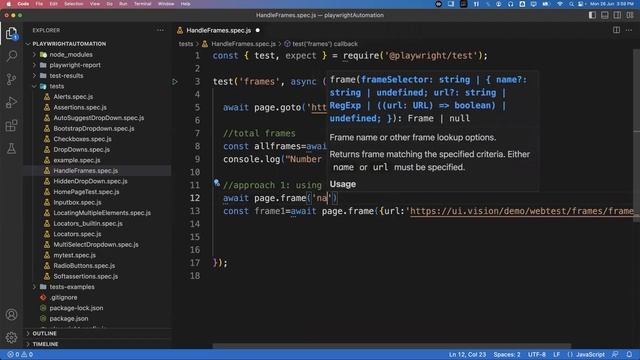The height and width of the screenshot is (360, 640).
Task: Open macOS Wi-Fi status icon
Action: (x=560, y=4)
